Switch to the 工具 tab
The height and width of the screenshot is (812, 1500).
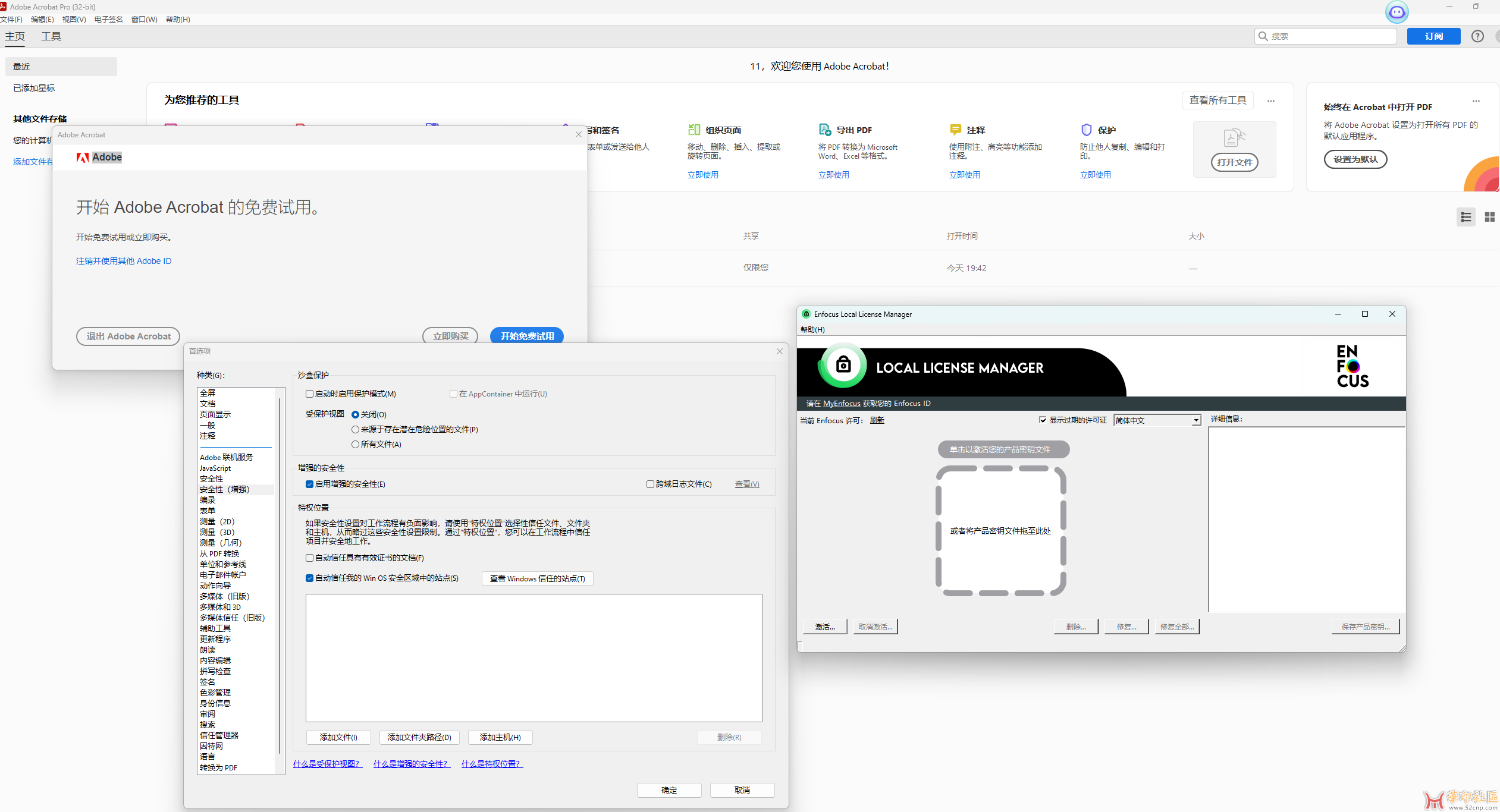coord(51,36)
